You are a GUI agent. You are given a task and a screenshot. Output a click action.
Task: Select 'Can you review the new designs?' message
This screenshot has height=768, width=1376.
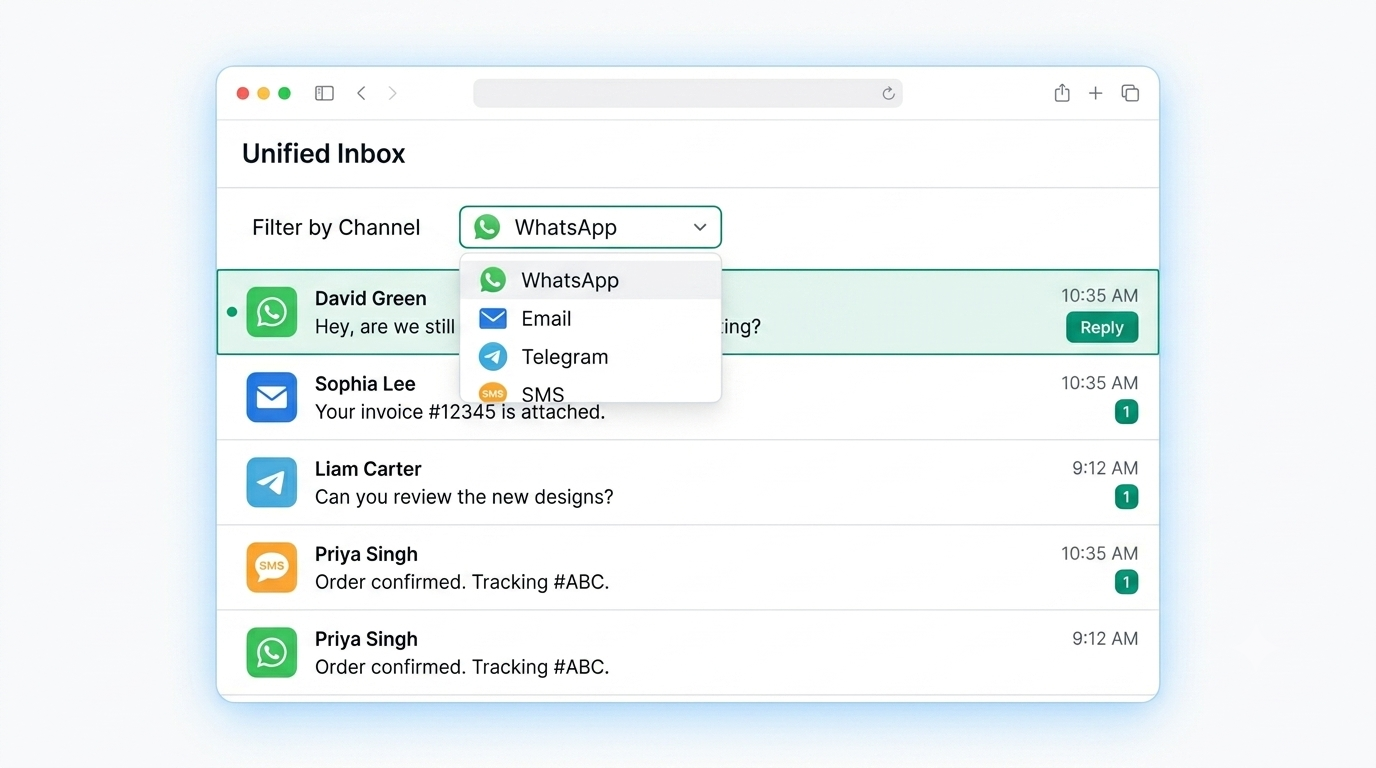[464, 497]
